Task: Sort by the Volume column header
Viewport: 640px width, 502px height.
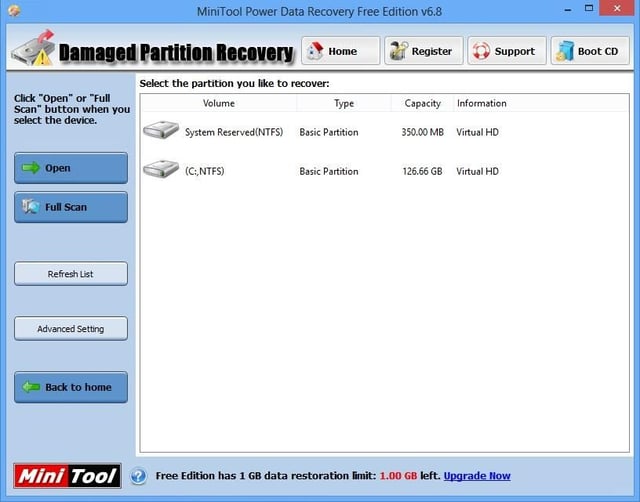Action: 219,103
